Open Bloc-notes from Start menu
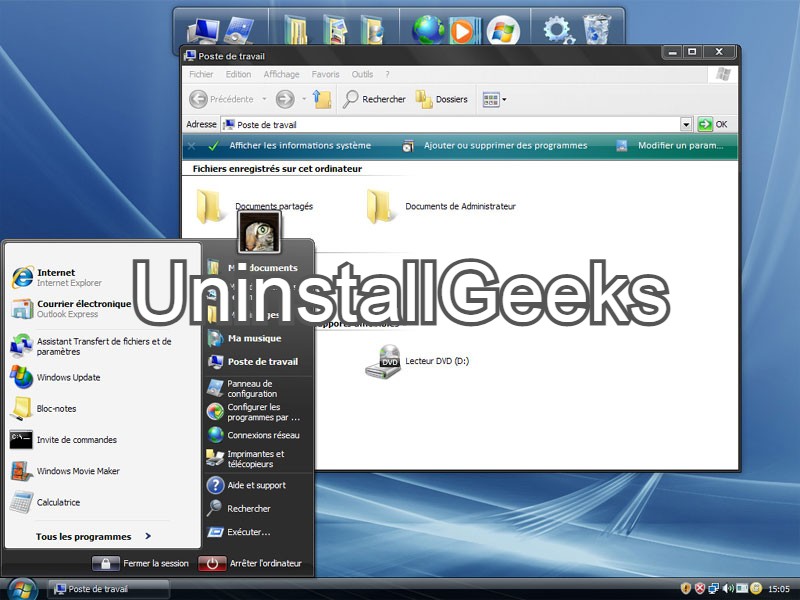 tap(44, 409)
